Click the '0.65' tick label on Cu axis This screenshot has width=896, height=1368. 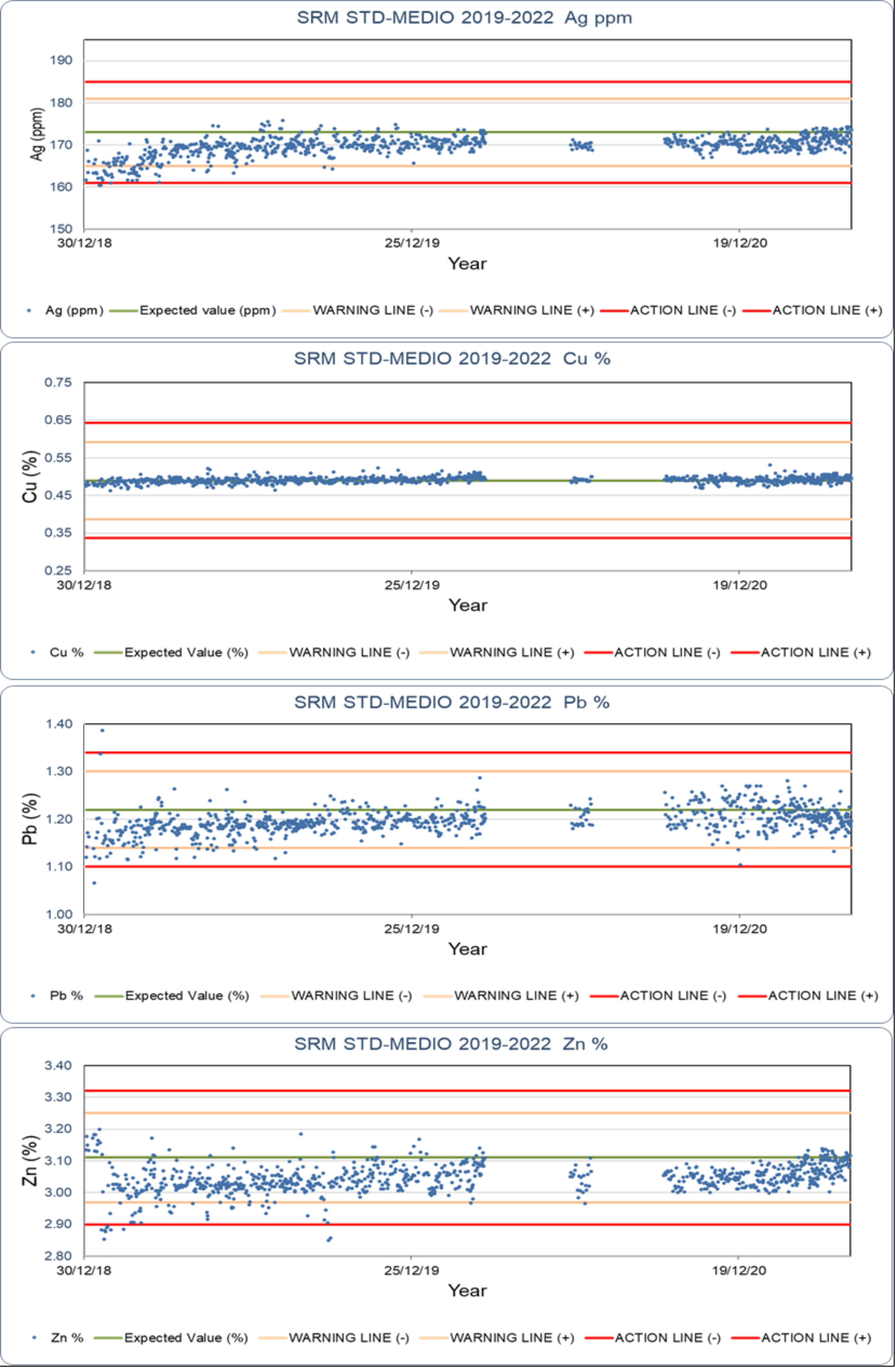click(x=58, y=420)
